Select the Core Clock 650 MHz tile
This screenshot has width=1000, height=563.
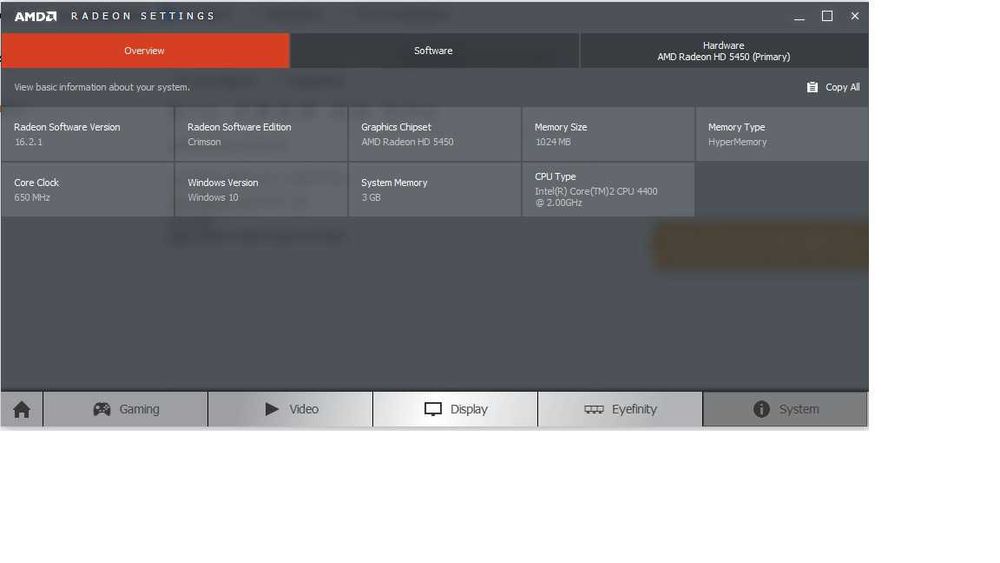click(x=87, y=189)
